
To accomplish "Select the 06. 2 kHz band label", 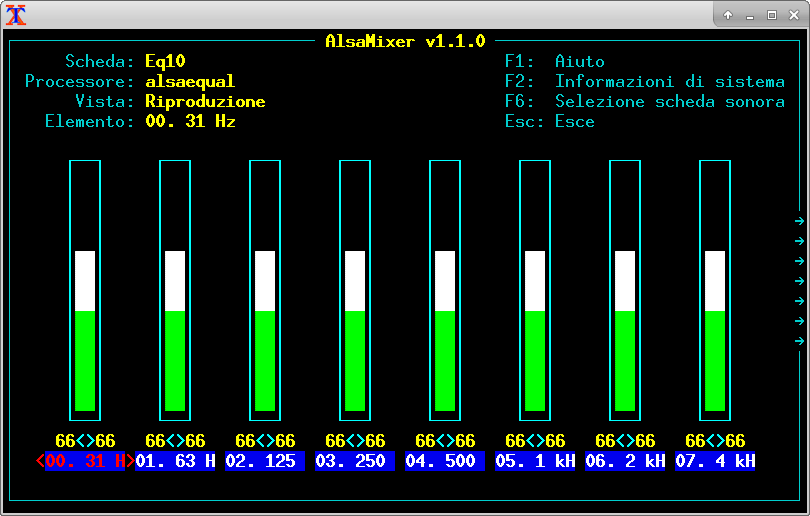I will coord(625,461).
